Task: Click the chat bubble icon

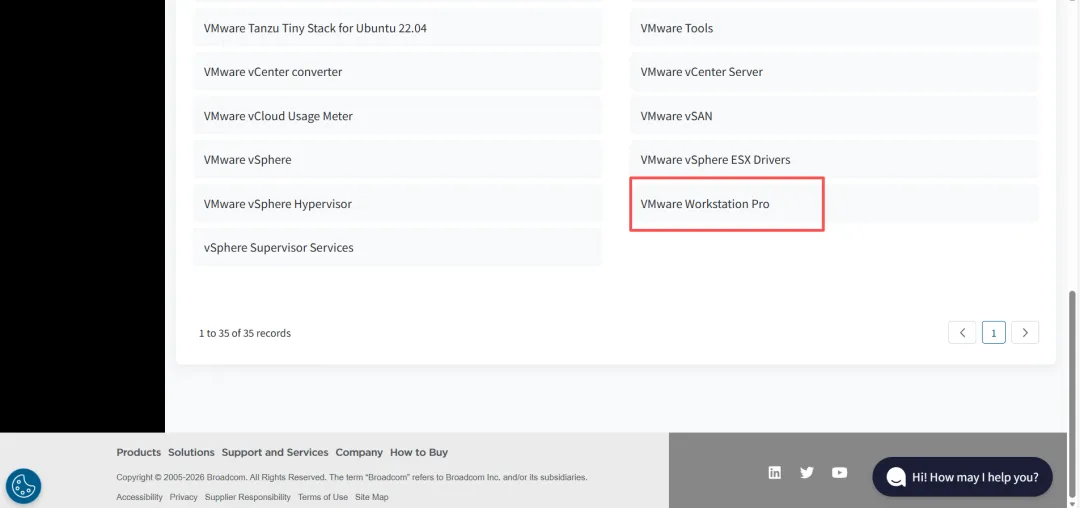Action: tap(896, 477)
